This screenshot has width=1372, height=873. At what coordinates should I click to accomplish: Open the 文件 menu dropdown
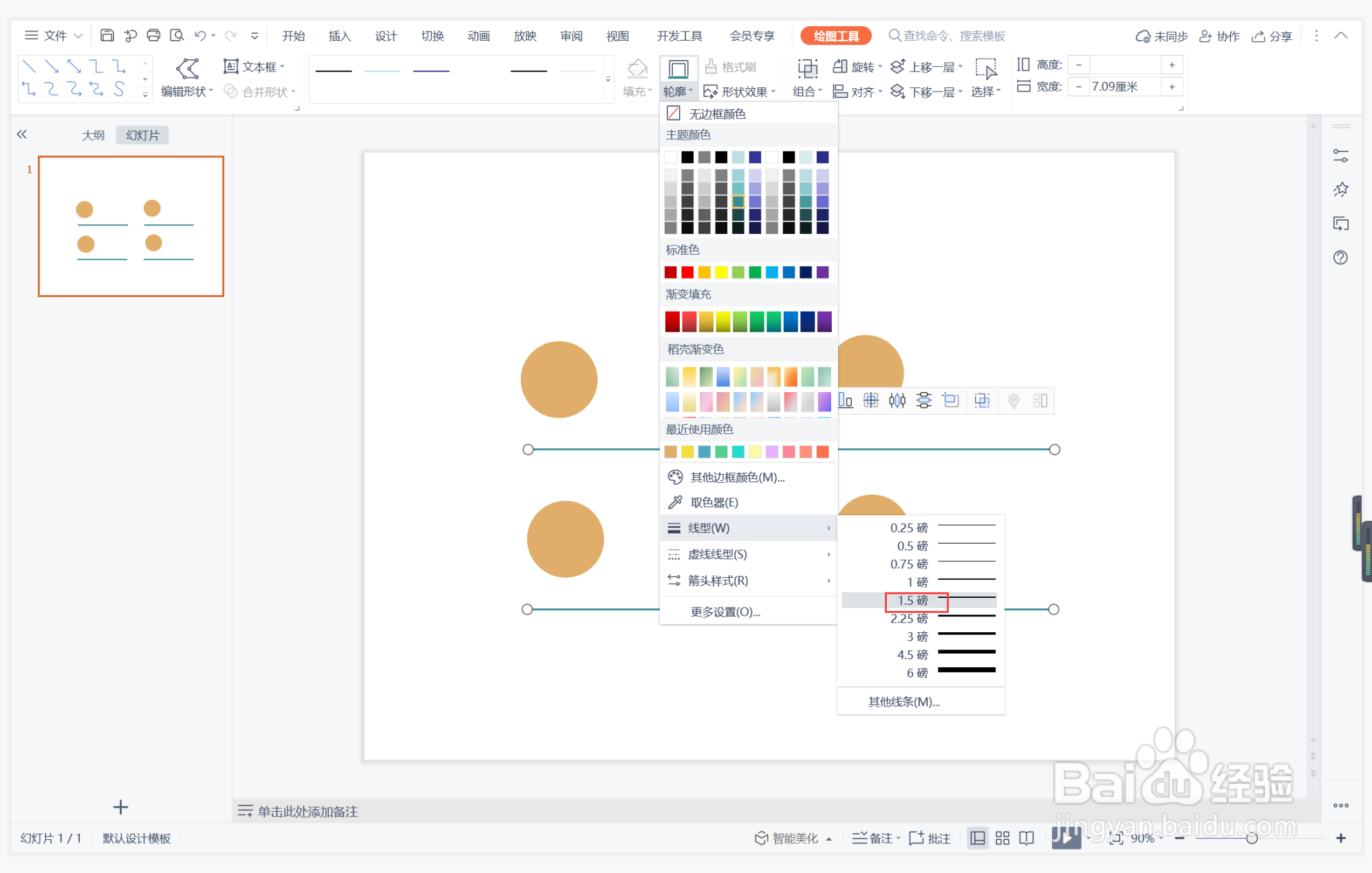[x=54, y=36]
